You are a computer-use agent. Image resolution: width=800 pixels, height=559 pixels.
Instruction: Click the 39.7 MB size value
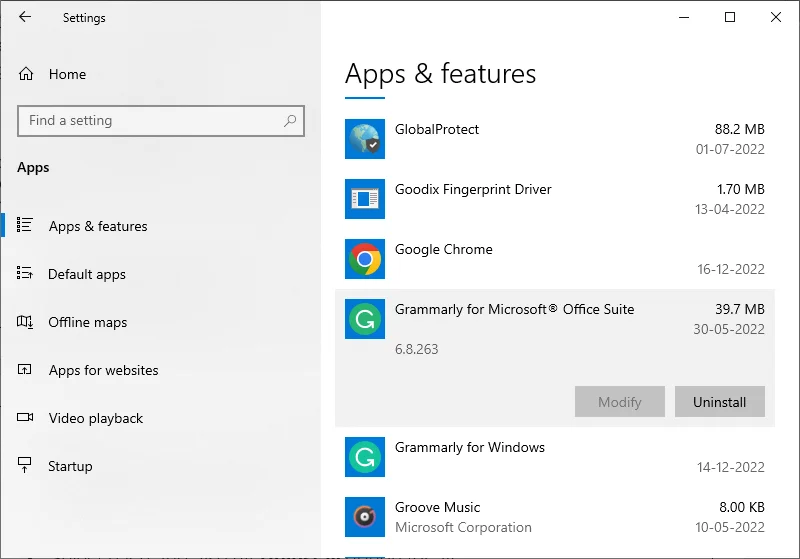tap(740, 309)
